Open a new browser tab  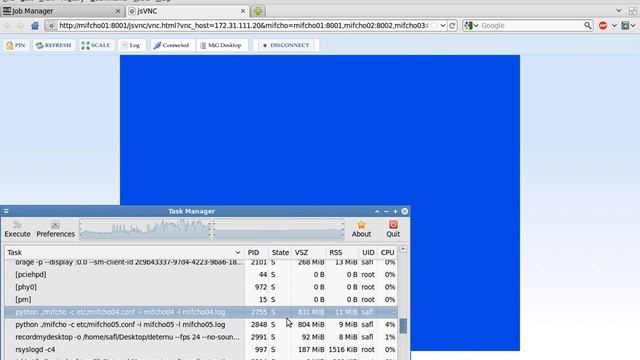pyautogui.click(x=258, y=11)
